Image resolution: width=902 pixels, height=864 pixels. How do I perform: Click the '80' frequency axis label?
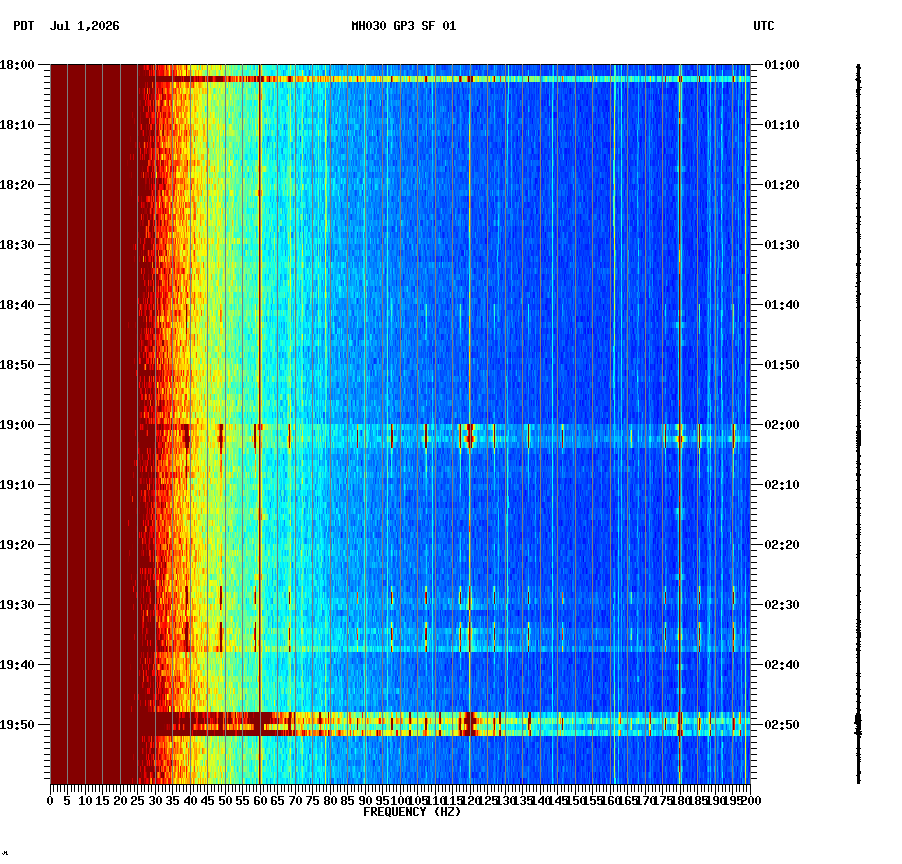330,801
